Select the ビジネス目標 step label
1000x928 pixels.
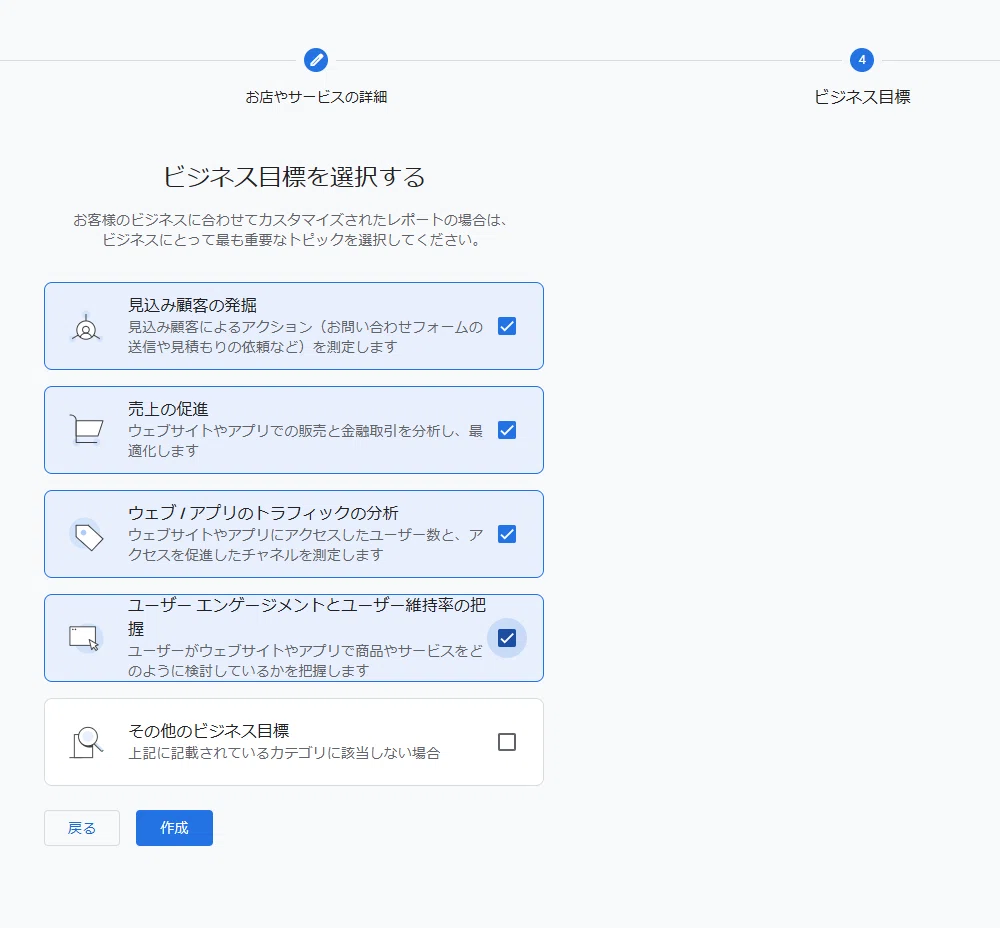pyautogui.click(x=862, y=97)
